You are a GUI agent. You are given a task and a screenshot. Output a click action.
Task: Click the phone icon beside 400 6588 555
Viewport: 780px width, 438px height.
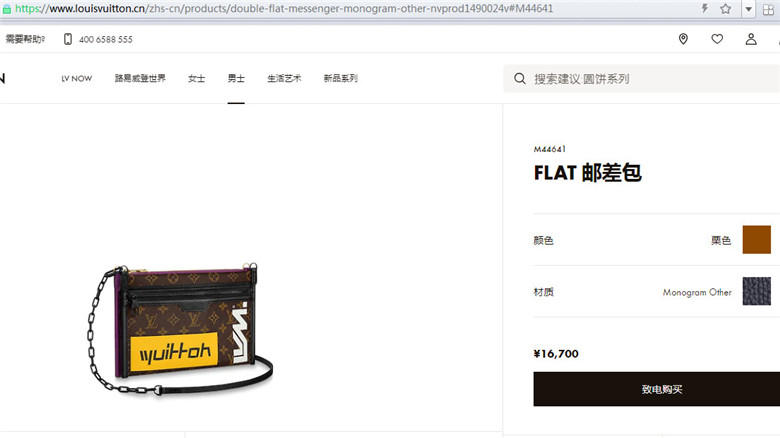[x=68, y=39]
